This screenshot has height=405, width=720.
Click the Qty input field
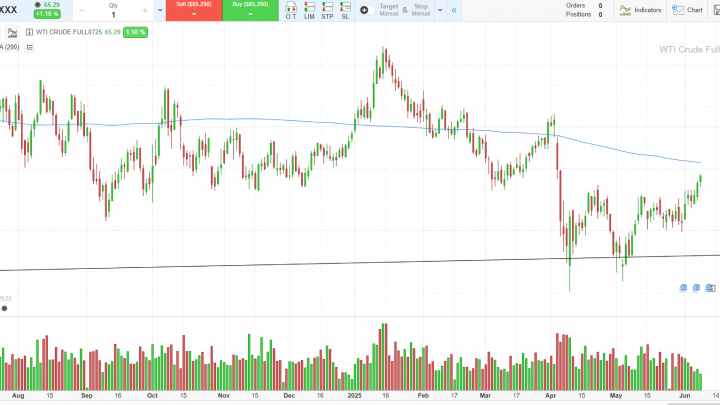click(113, 15)
